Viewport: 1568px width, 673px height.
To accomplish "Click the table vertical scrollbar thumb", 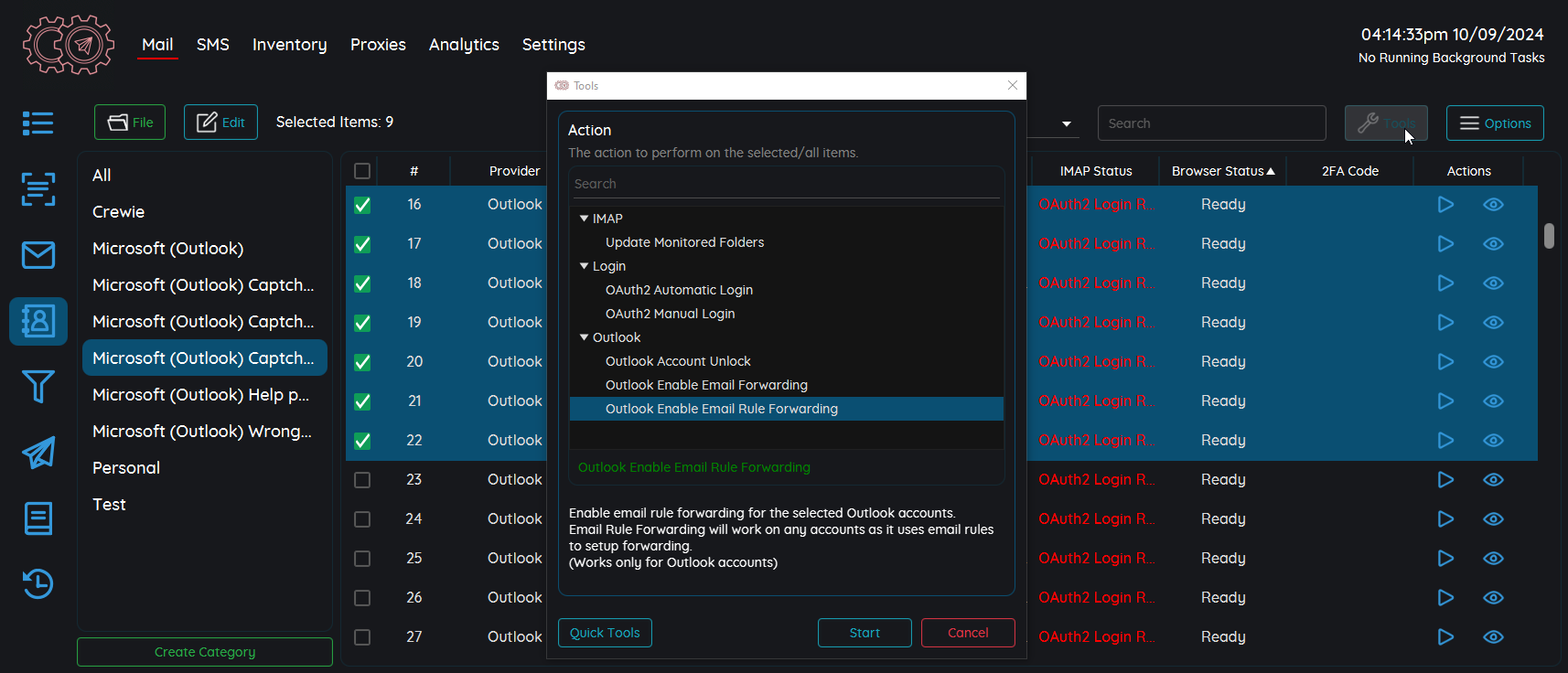I will pos(1549,236).
